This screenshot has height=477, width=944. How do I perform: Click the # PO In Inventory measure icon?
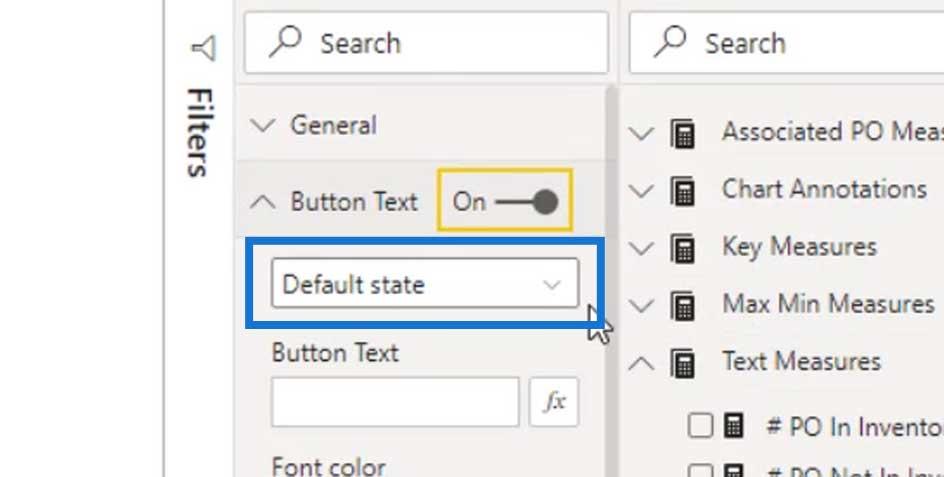coord(734,425)
